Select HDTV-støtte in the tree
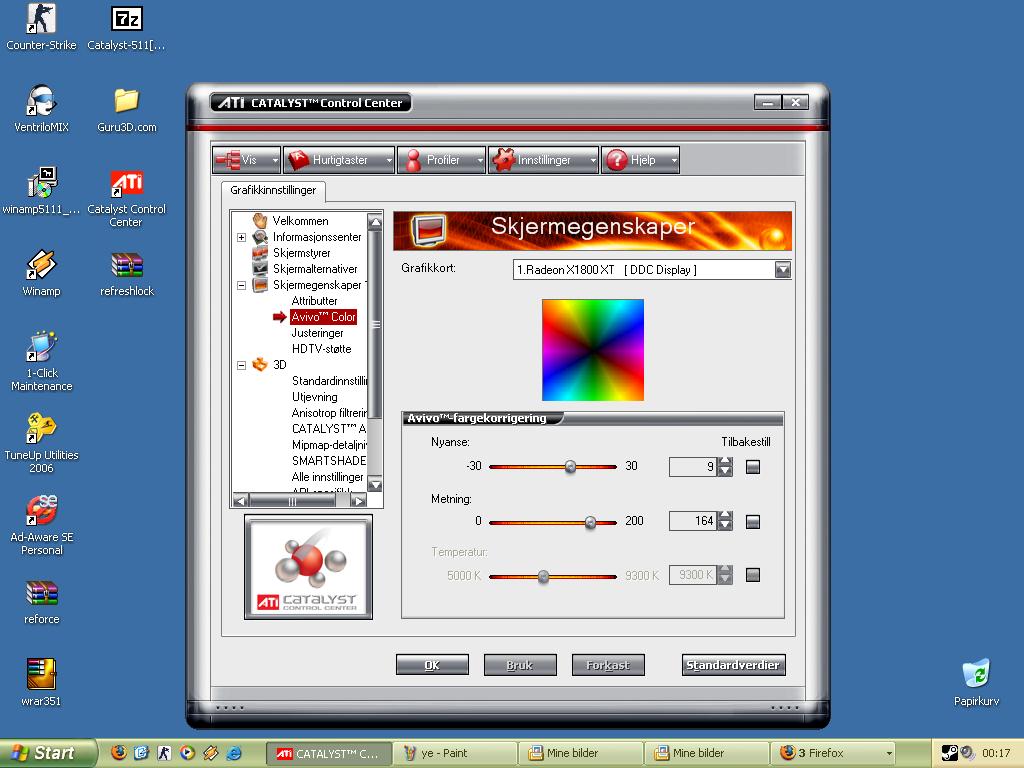This screenshot has width=1024, height=768. 321,349
